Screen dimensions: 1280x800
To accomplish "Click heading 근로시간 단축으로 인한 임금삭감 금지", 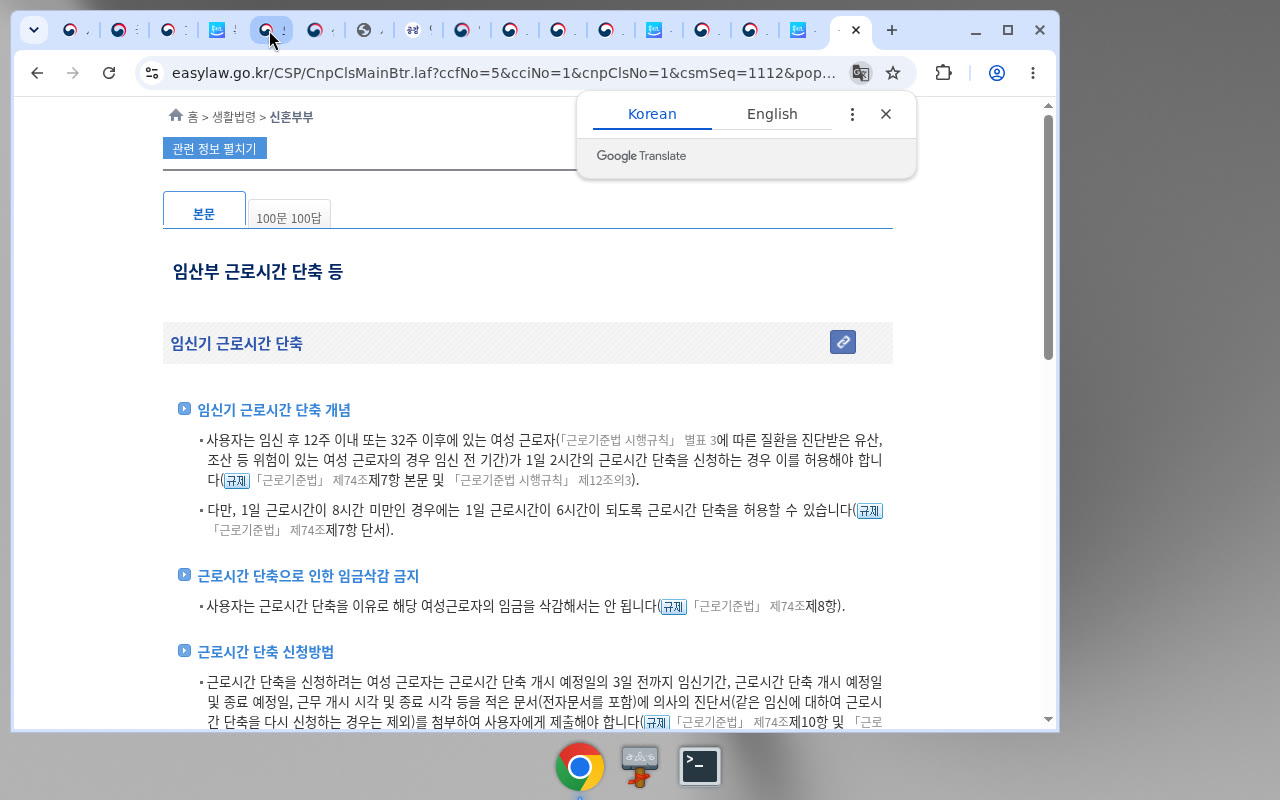I will (308, 576).
